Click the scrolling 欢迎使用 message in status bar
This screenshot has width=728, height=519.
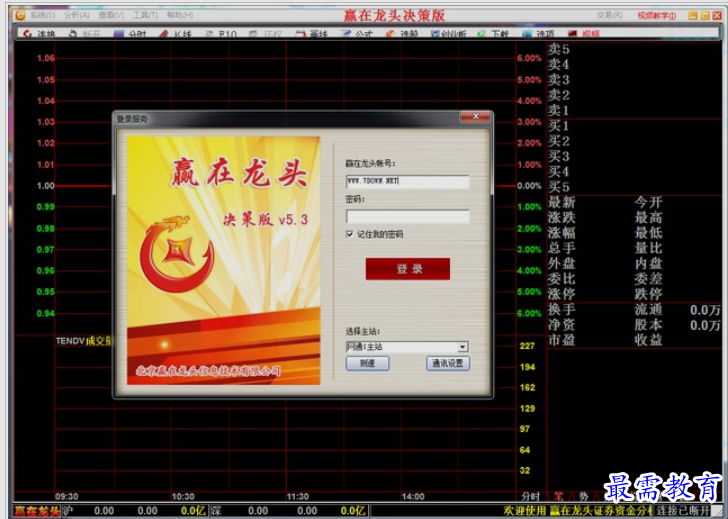(578, 511)
